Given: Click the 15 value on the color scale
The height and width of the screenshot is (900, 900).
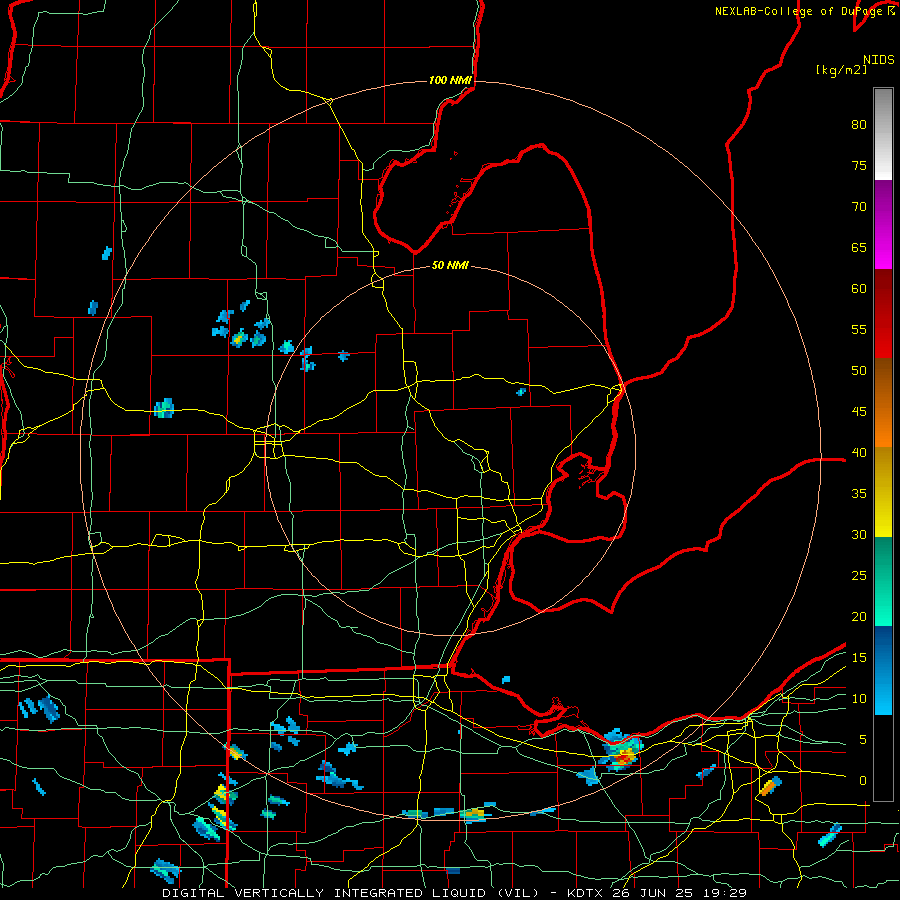Looking at the screenshot, I should pos(859,658).
